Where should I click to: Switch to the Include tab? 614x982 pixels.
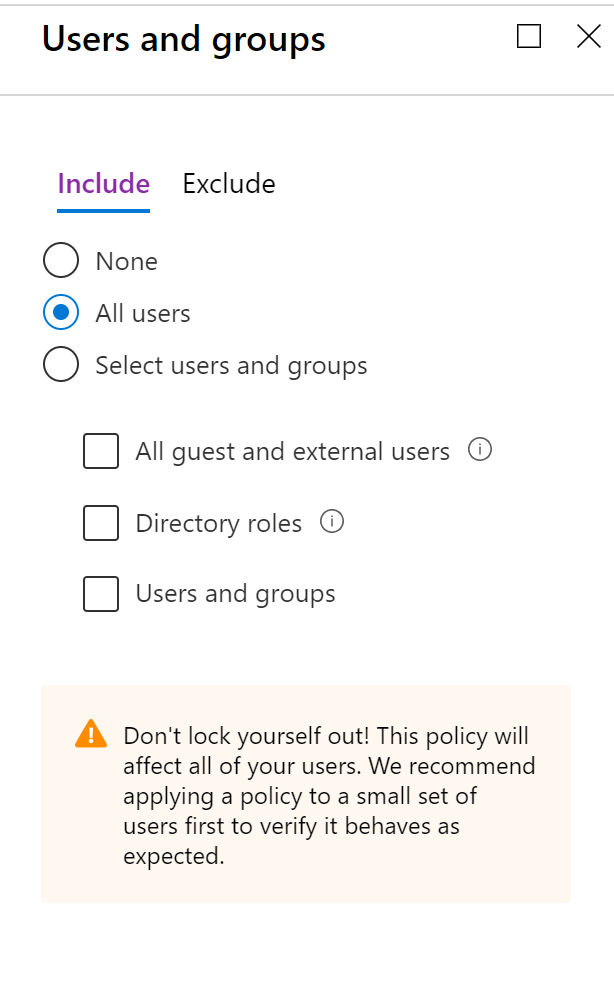click(x=103, y=184)
